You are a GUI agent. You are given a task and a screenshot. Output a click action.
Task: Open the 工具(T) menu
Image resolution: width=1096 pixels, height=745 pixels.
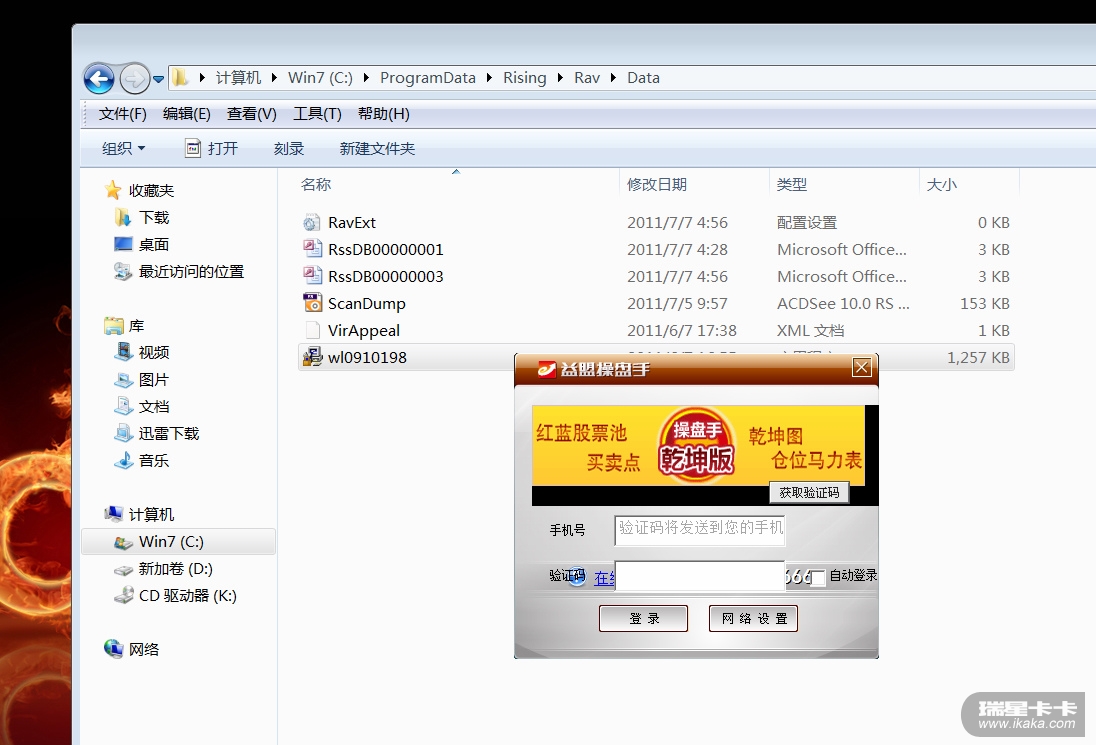click(317, 114)
